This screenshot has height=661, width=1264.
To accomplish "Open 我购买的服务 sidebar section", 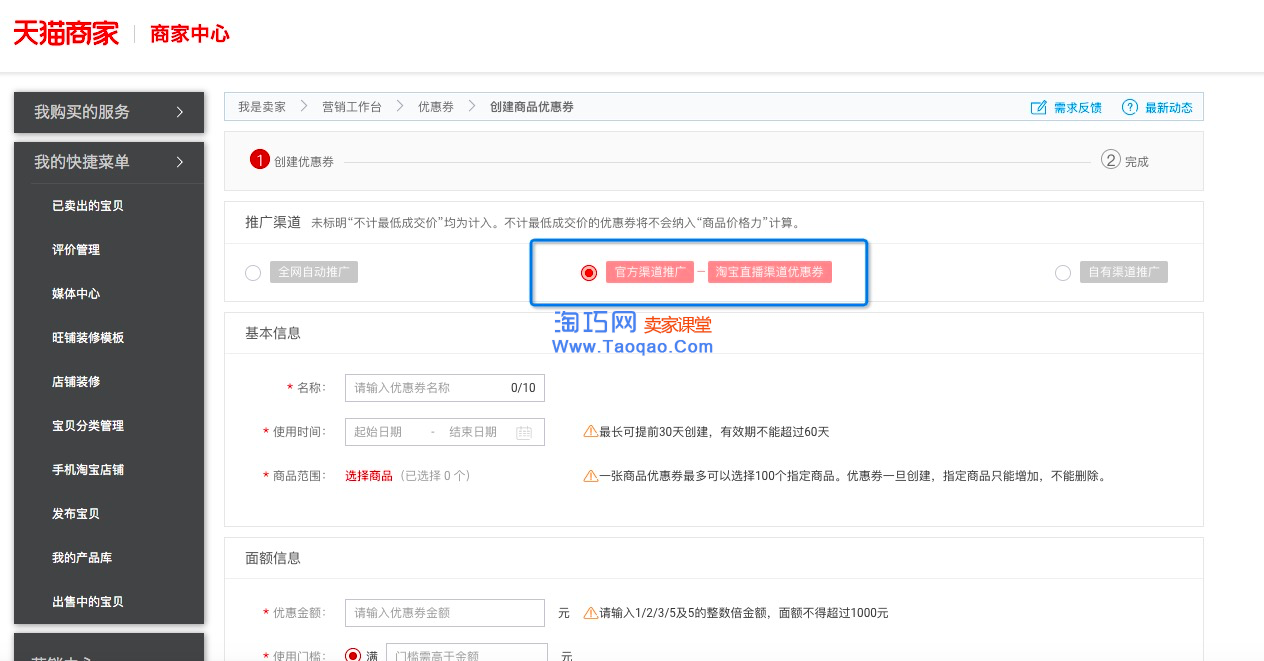I will 109,112.
